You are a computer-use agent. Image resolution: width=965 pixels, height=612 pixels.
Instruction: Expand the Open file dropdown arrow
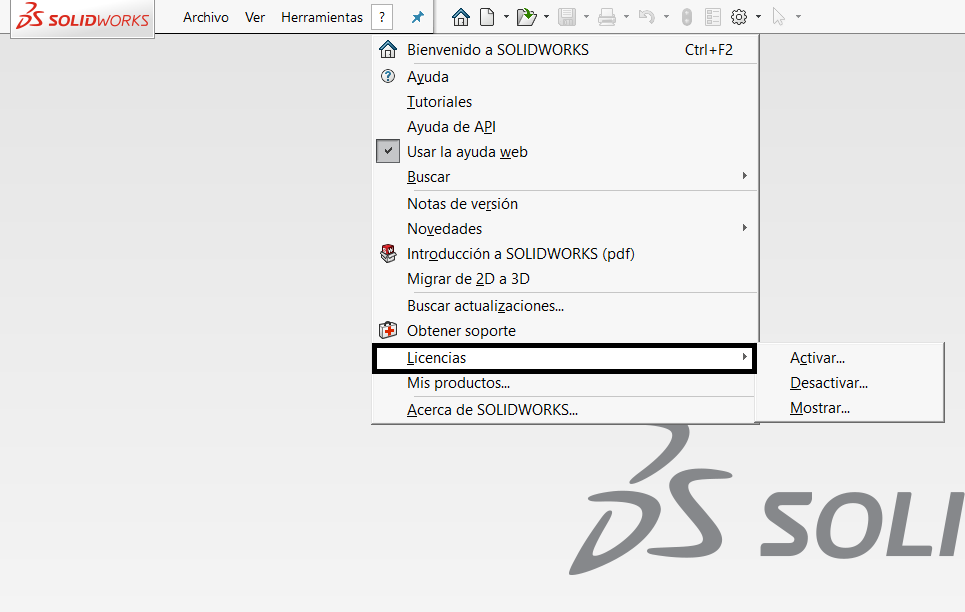coord(546,17)
